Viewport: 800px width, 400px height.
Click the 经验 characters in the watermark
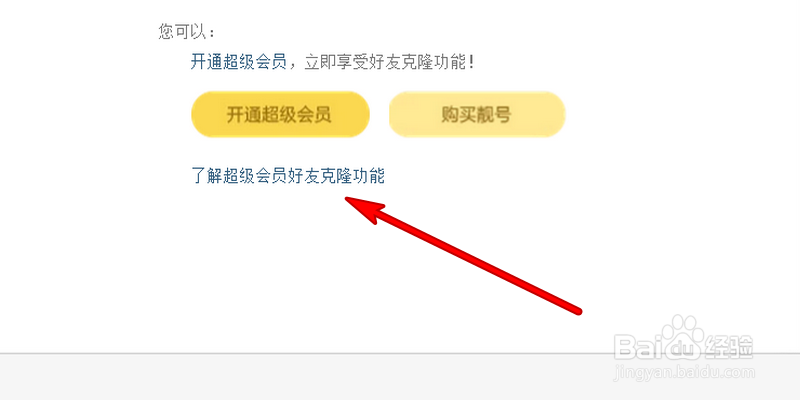coord(731,348)
